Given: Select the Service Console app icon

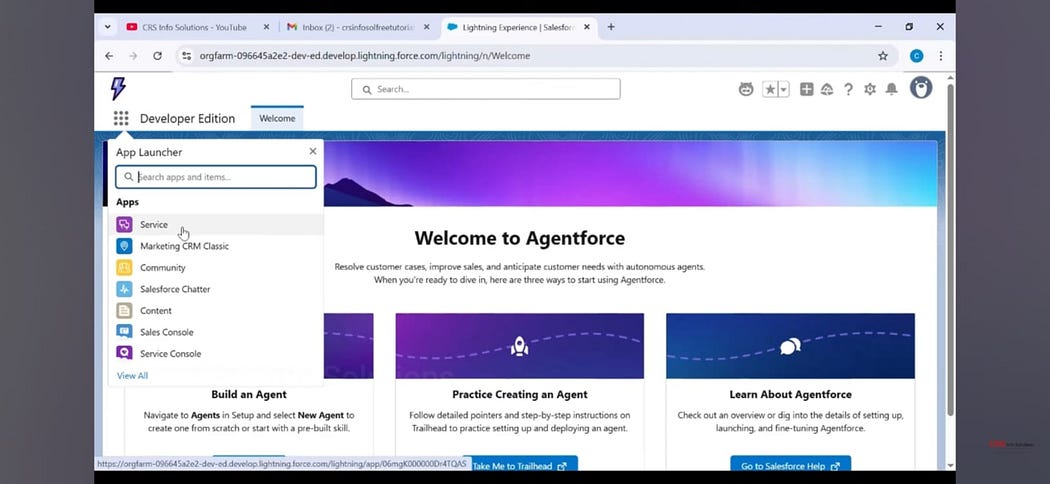Looking at the screenshot, I should pyautogui.click(x=125, y=353).
